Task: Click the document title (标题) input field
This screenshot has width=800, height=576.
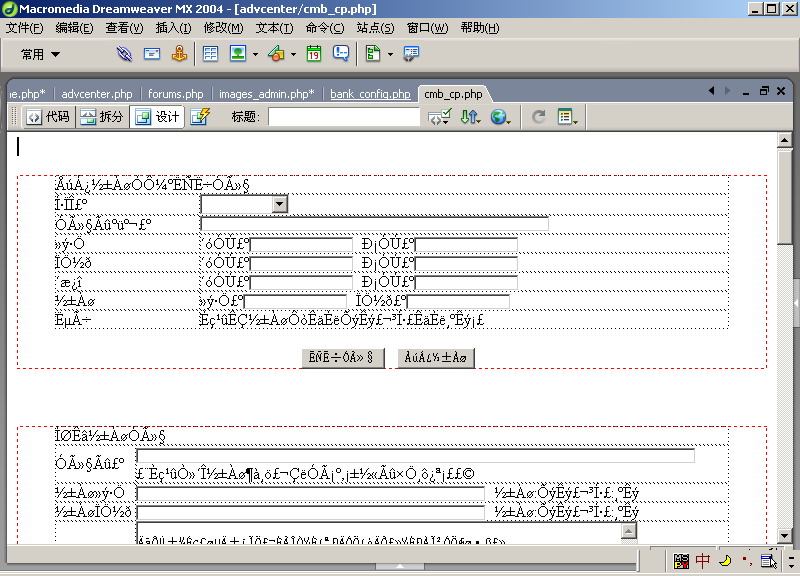Action: [343, 117]
